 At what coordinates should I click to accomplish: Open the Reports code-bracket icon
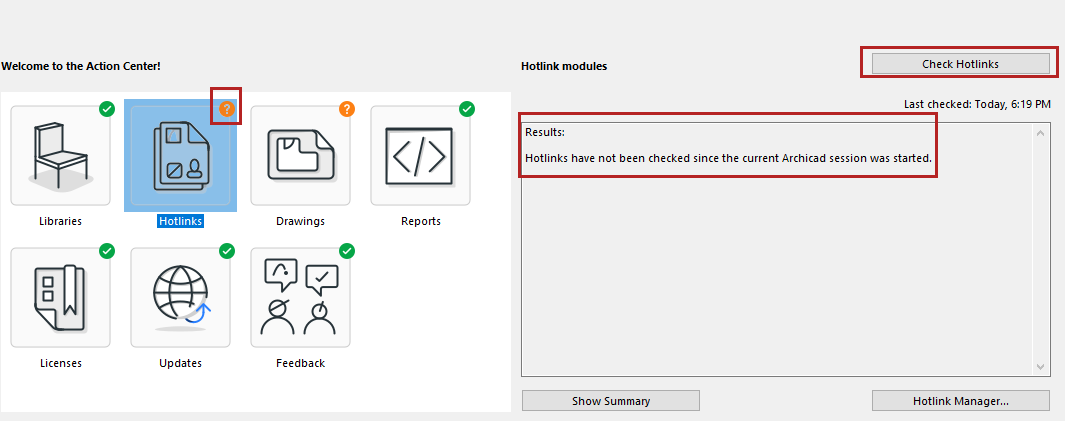(x=420, y=155)
